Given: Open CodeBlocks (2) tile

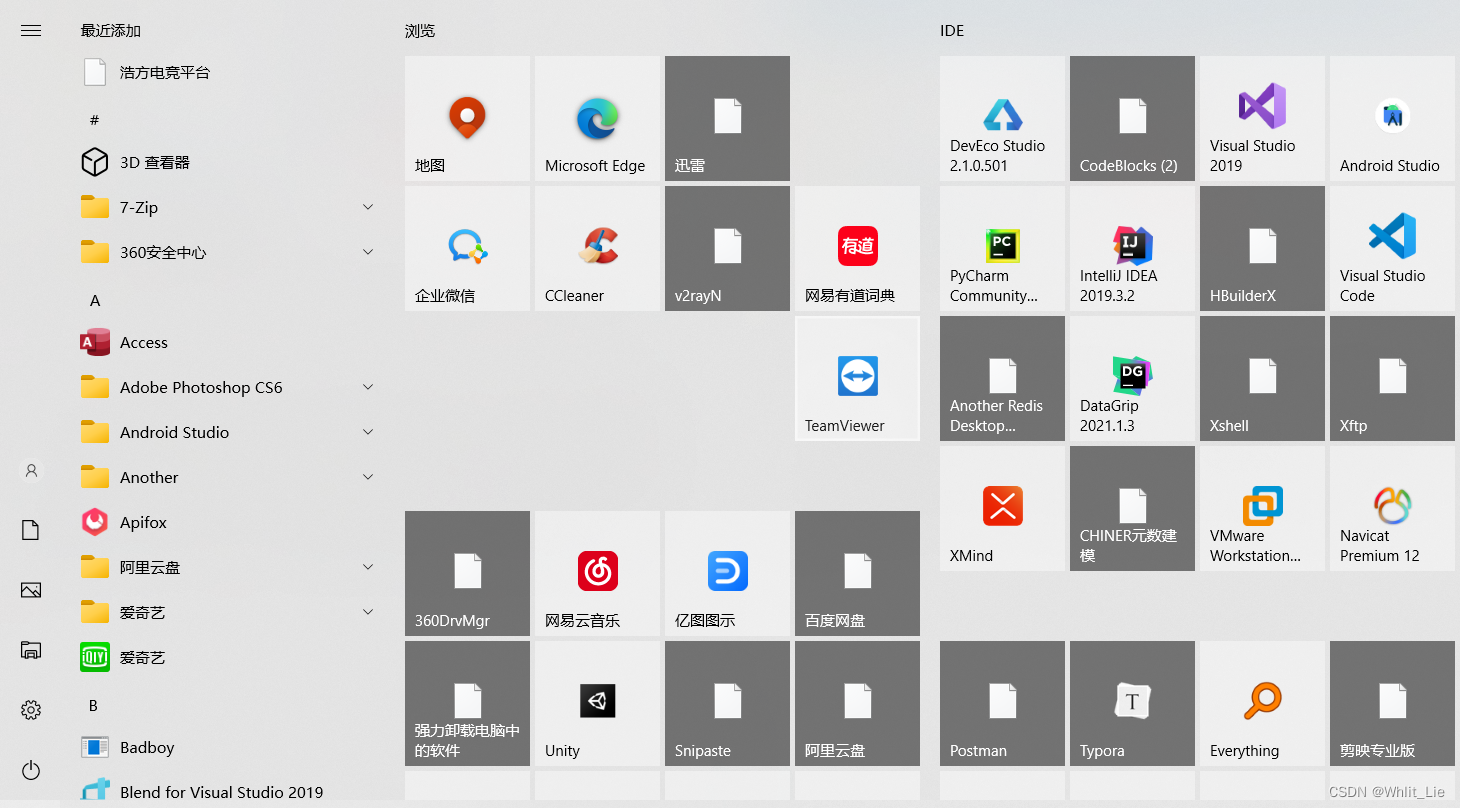Looking at the screenshot, I should 1132,118.
